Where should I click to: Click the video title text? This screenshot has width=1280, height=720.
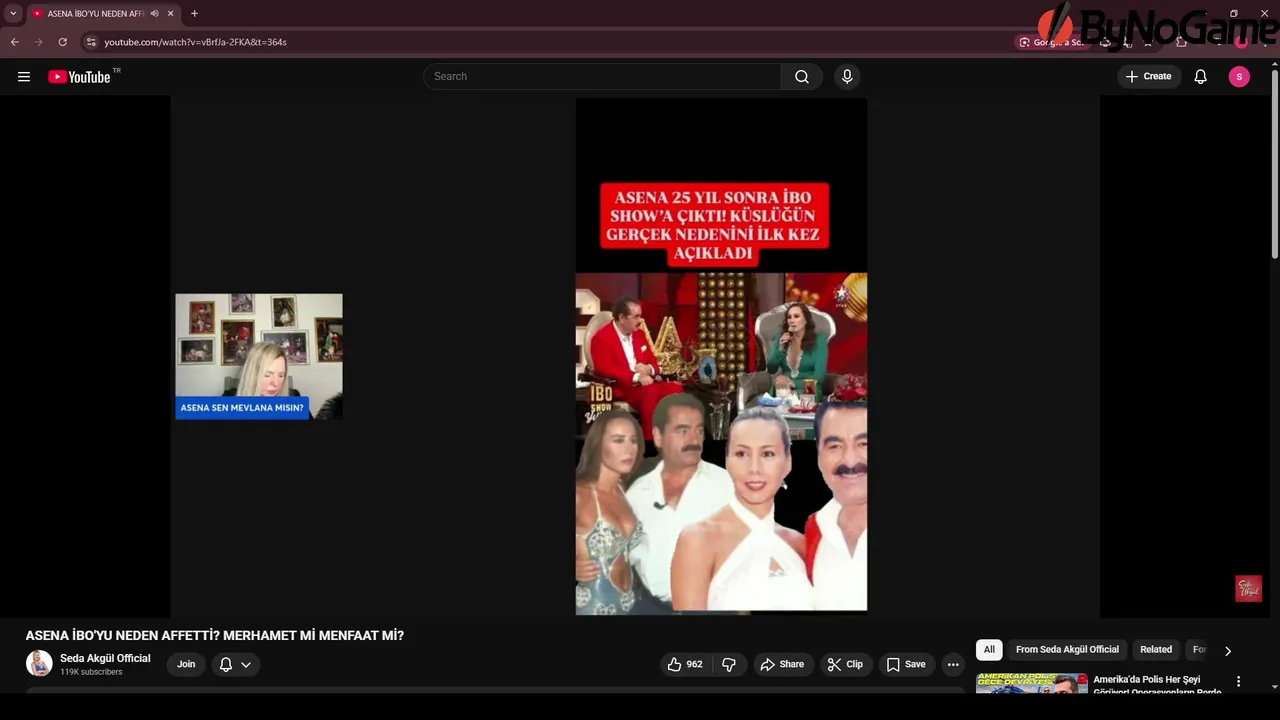(215, 635)
